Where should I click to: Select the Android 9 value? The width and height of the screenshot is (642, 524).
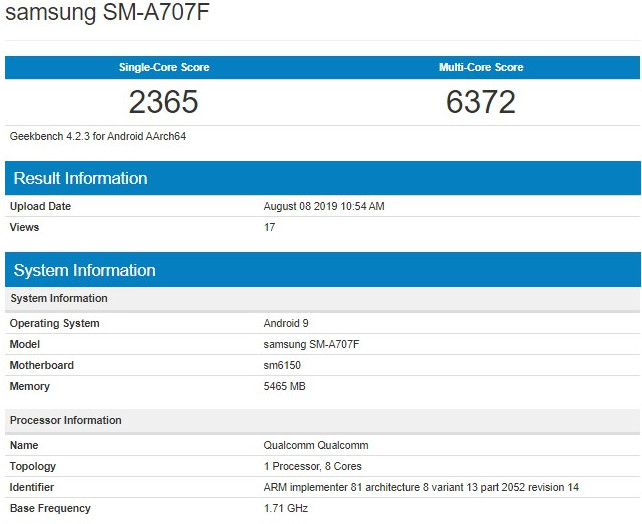click(286, 323)
